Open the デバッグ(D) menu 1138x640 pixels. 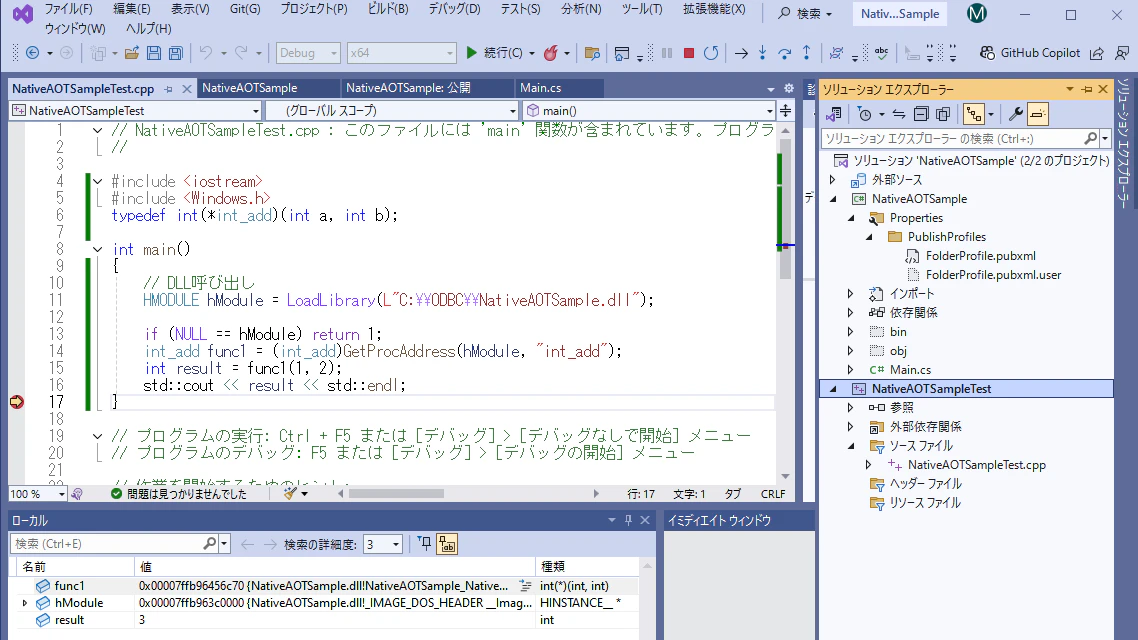tap(454, 9)
